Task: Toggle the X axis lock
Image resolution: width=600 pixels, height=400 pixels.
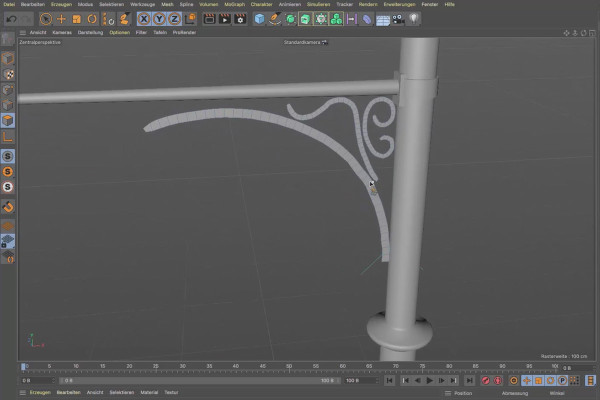Action: [x=144, y=19]
